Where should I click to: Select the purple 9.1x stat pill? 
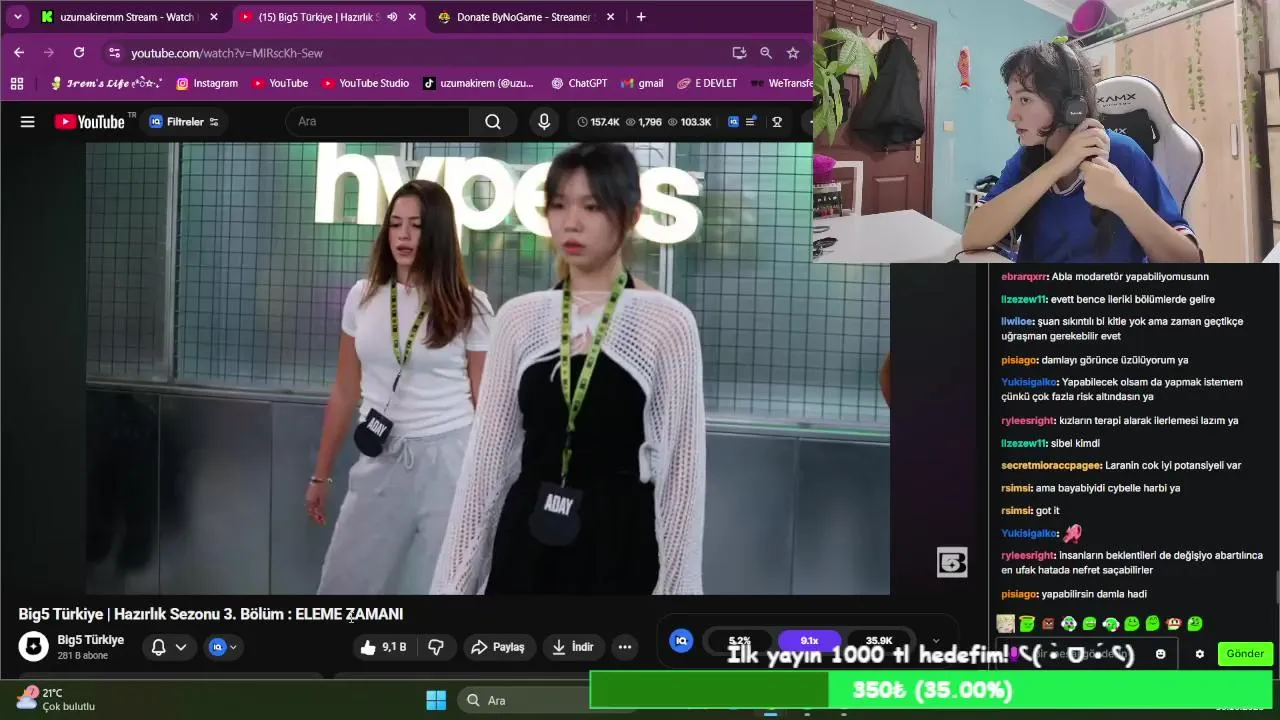tap(809, 641)
